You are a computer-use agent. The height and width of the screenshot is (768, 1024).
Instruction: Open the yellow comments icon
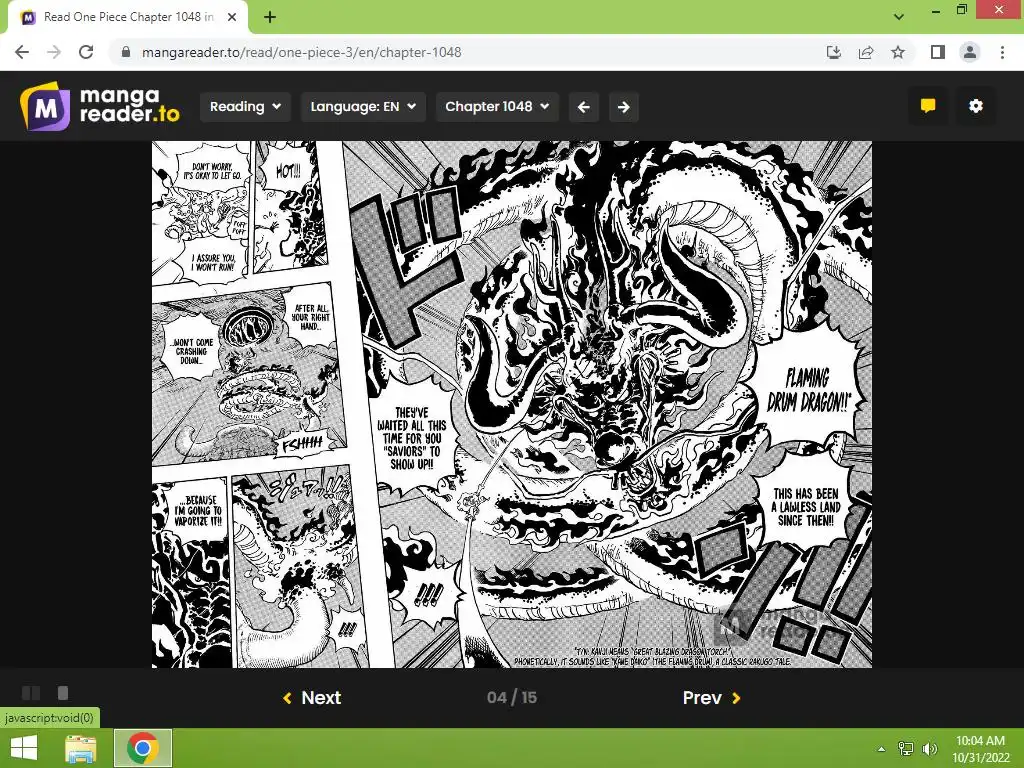pyautogui.click(x=928, y=106)
